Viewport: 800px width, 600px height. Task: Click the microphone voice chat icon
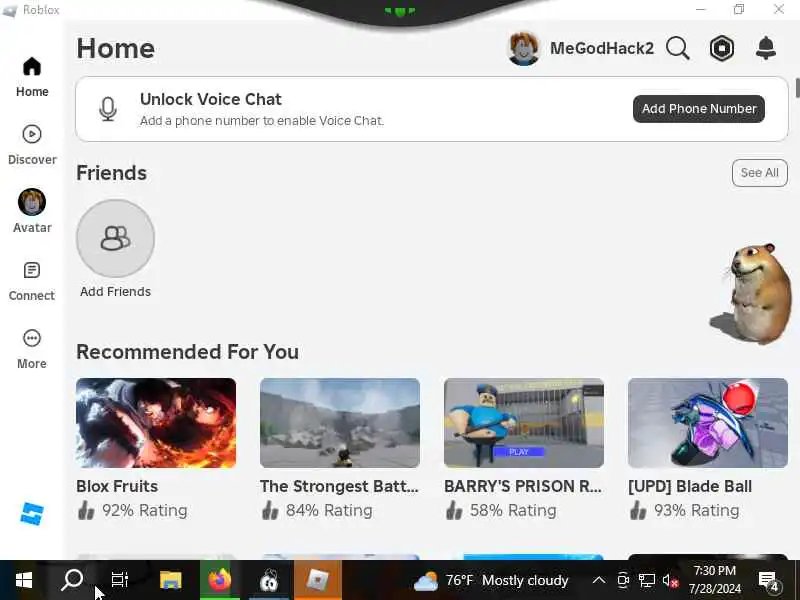tap(108, 109)
